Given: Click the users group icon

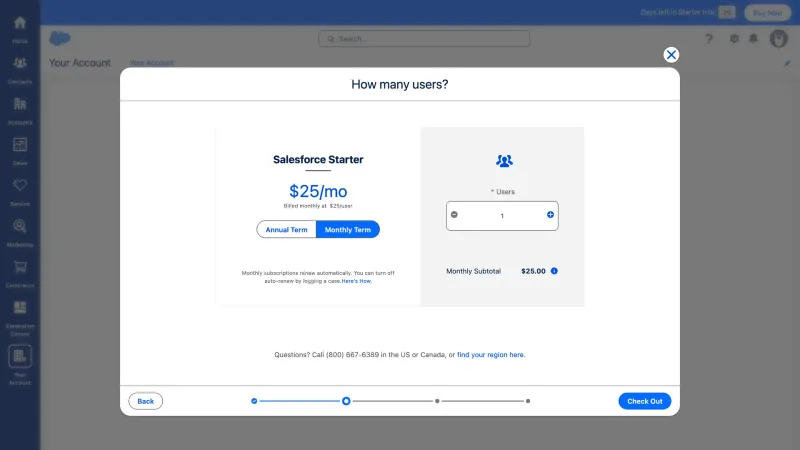Looking at the screenshot, I should 504,161.
